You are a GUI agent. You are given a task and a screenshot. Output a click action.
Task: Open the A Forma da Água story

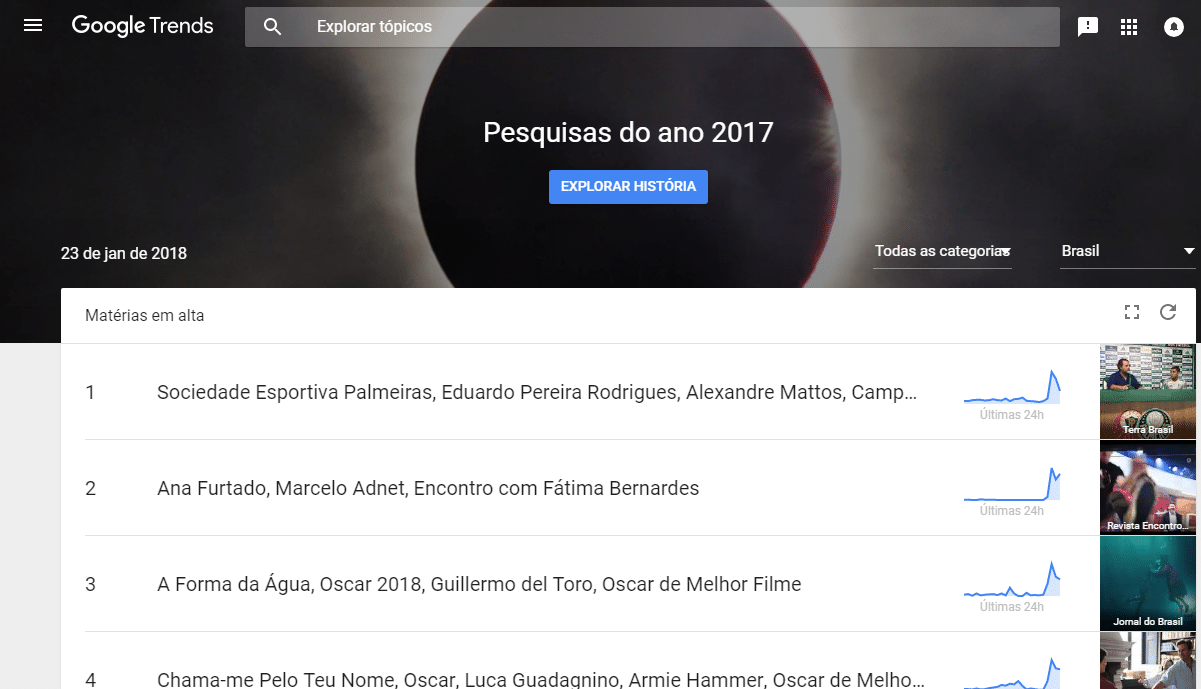tap(479, 584)
